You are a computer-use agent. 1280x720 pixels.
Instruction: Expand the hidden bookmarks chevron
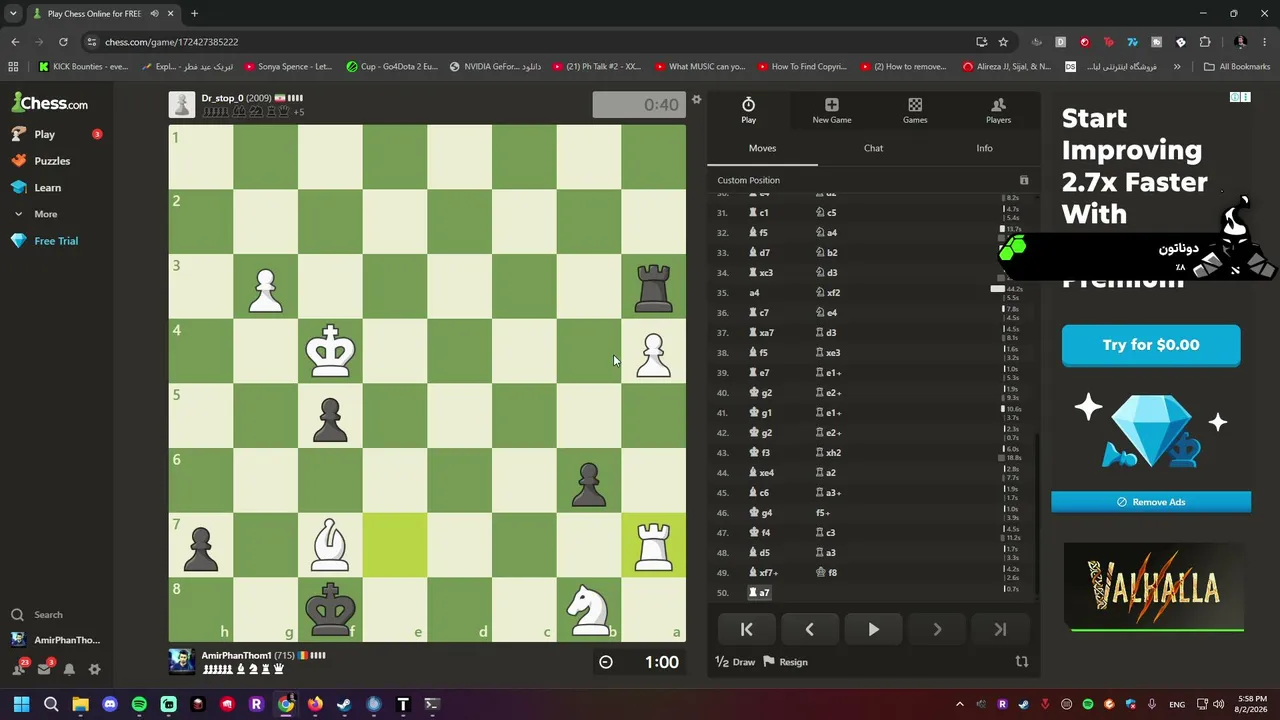[x=1177, y=67]
